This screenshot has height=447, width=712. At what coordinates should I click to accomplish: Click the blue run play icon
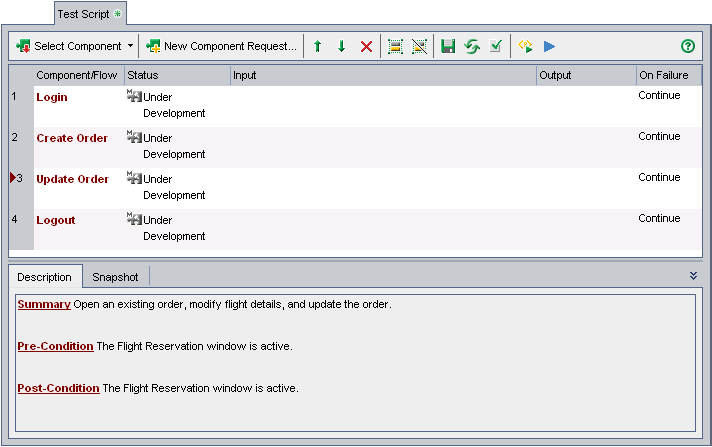[549, 47]
